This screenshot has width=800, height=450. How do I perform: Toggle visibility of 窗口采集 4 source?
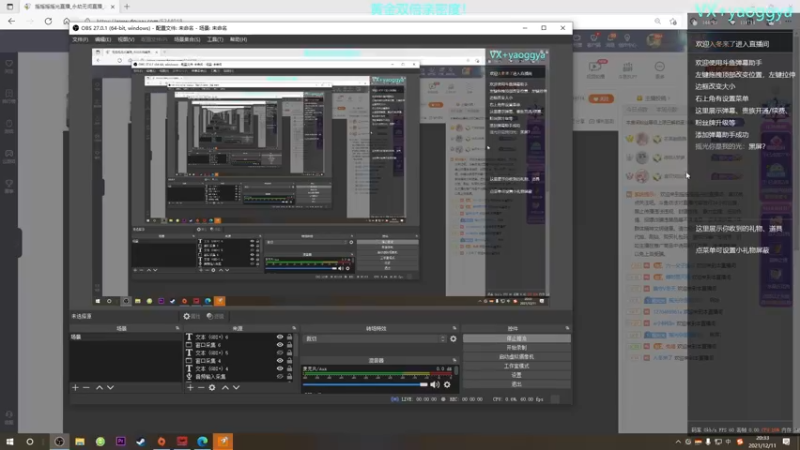(280, 361)
